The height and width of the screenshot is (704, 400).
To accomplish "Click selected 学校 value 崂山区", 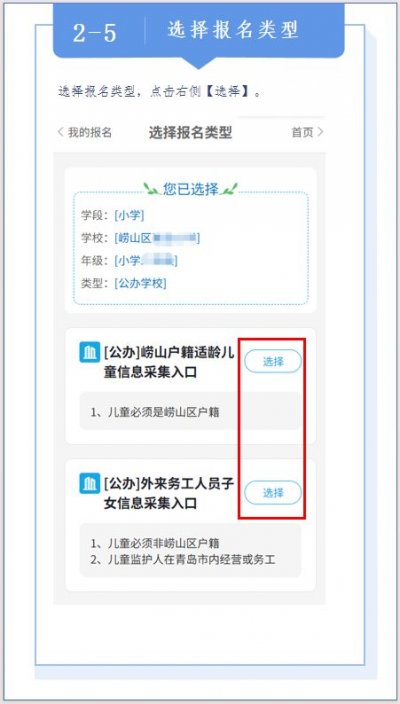I will click(157, 238).
